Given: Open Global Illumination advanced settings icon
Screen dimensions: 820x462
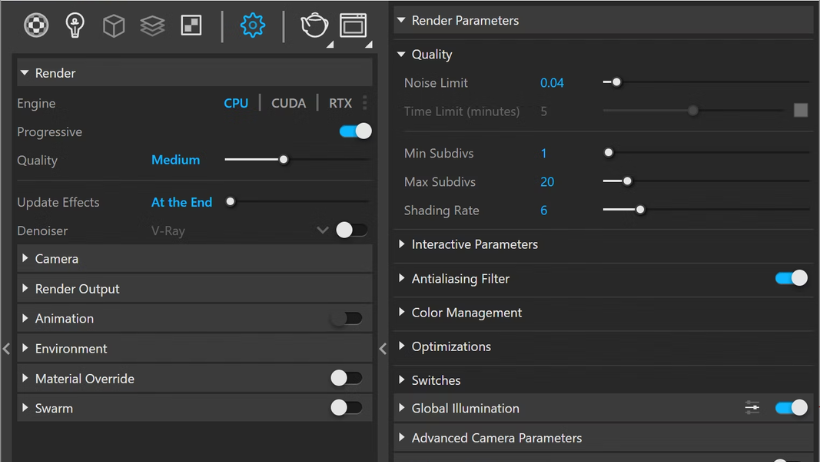Looking at the screenshot, I should tap(752, 408).
